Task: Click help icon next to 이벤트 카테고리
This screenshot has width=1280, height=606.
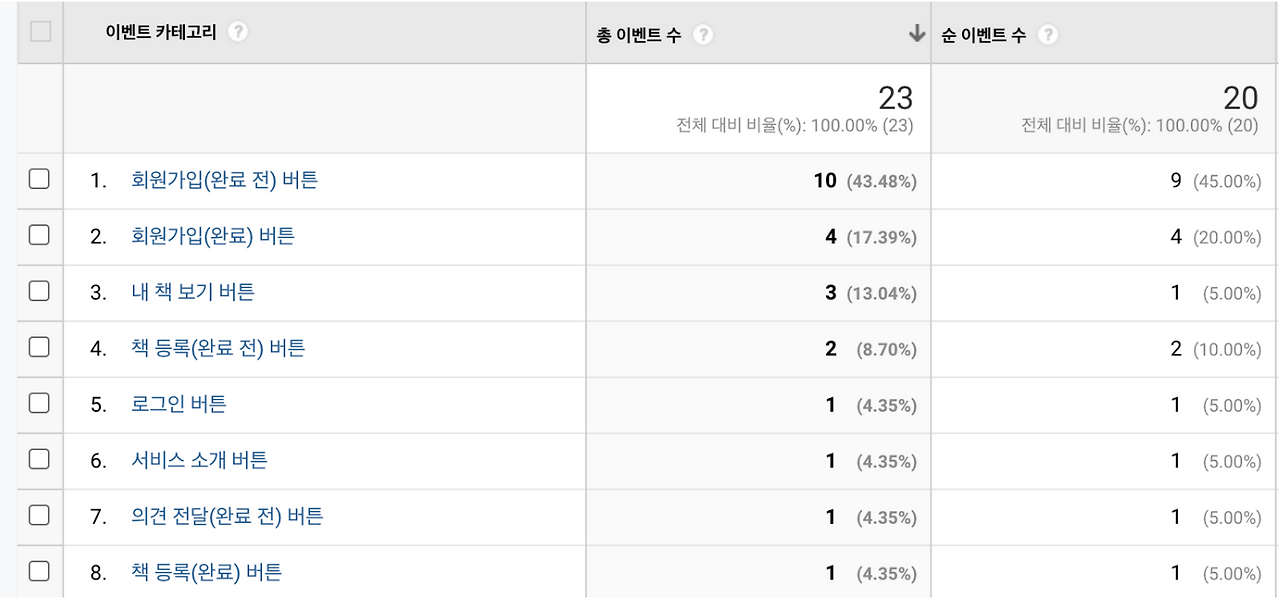Action: [237, 31]
